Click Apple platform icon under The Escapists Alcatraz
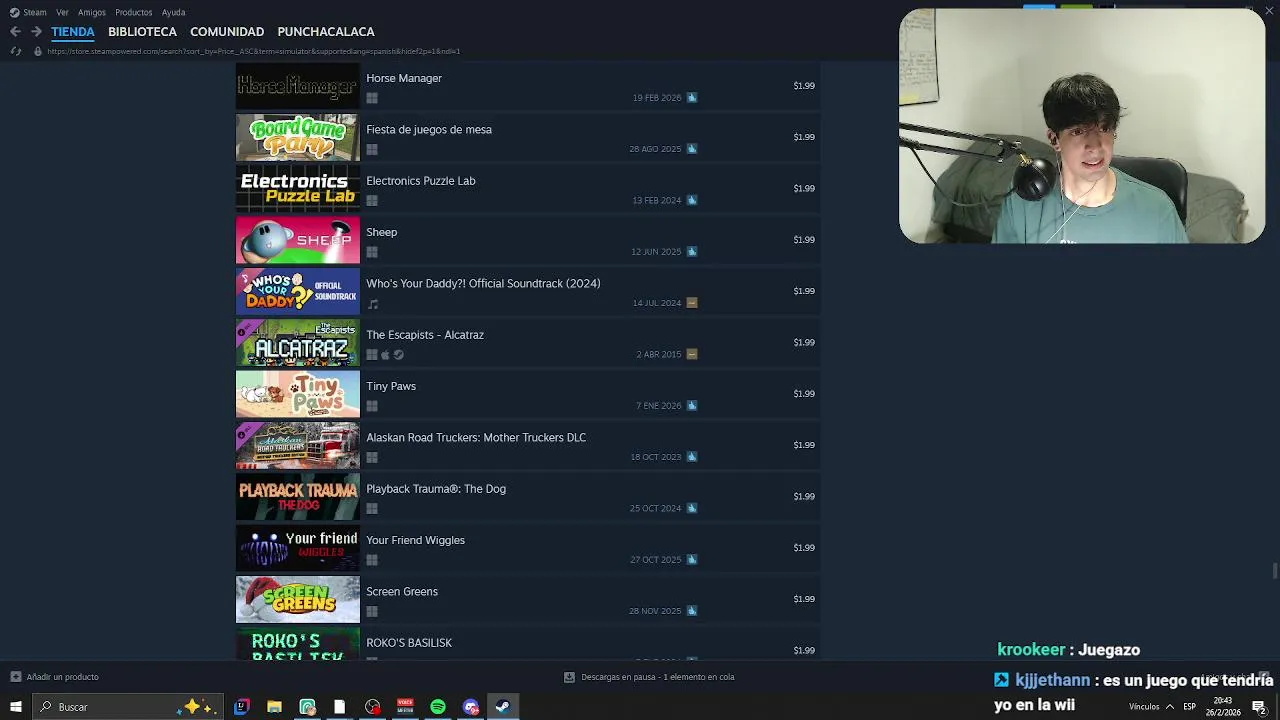1280x720 pixels. pyautogui.click(x=385, y=355)
